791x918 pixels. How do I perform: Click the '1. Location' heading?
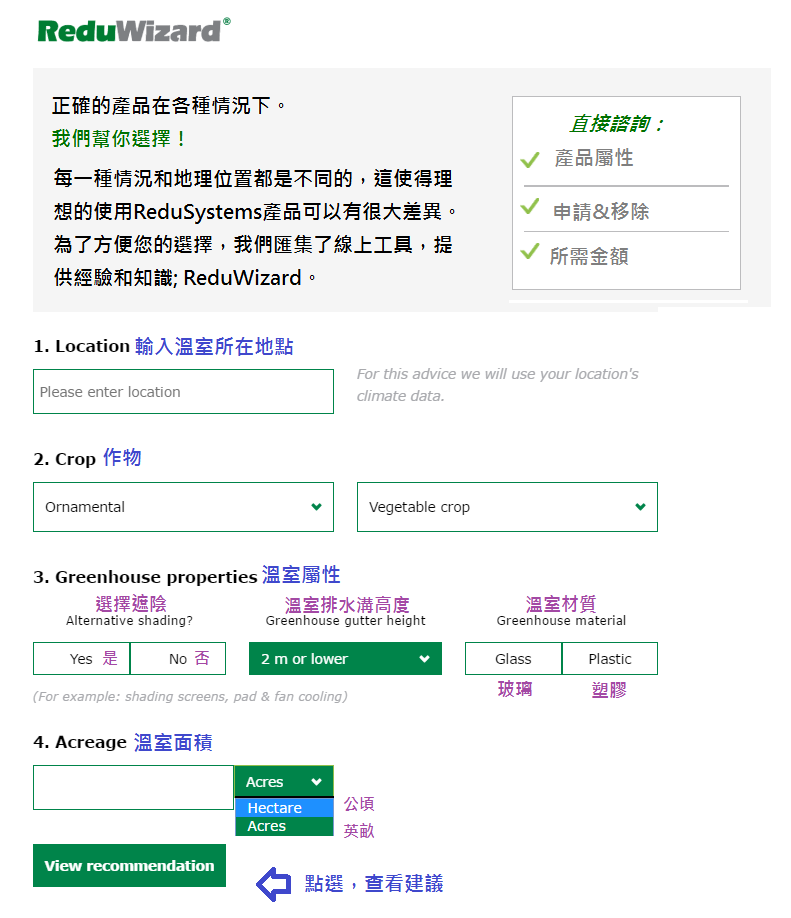point(81,346)
